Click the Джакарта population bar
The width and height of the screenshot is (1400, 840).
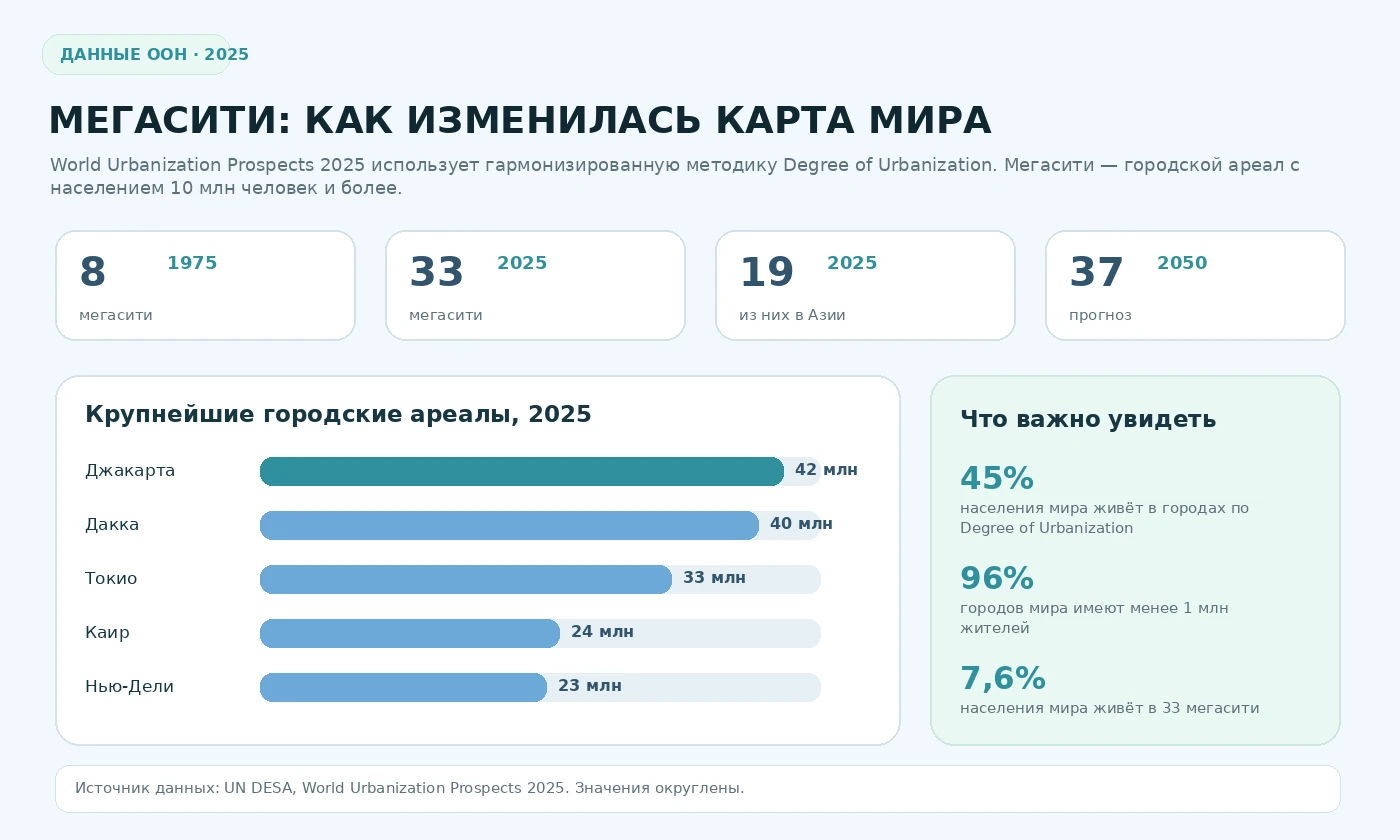tap(522, 471)
